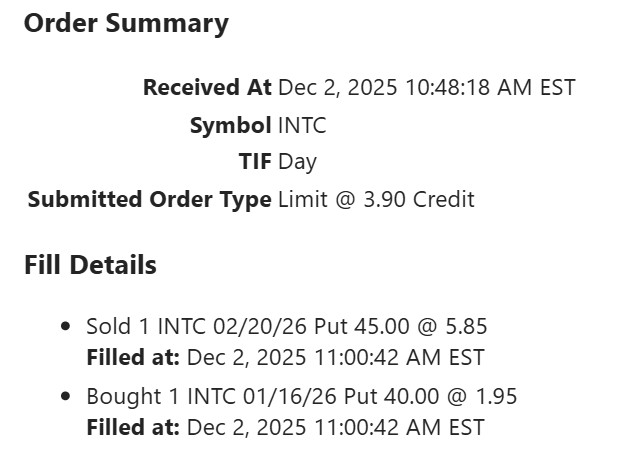Click the Filled at label under Sold fill

point(133,357)
